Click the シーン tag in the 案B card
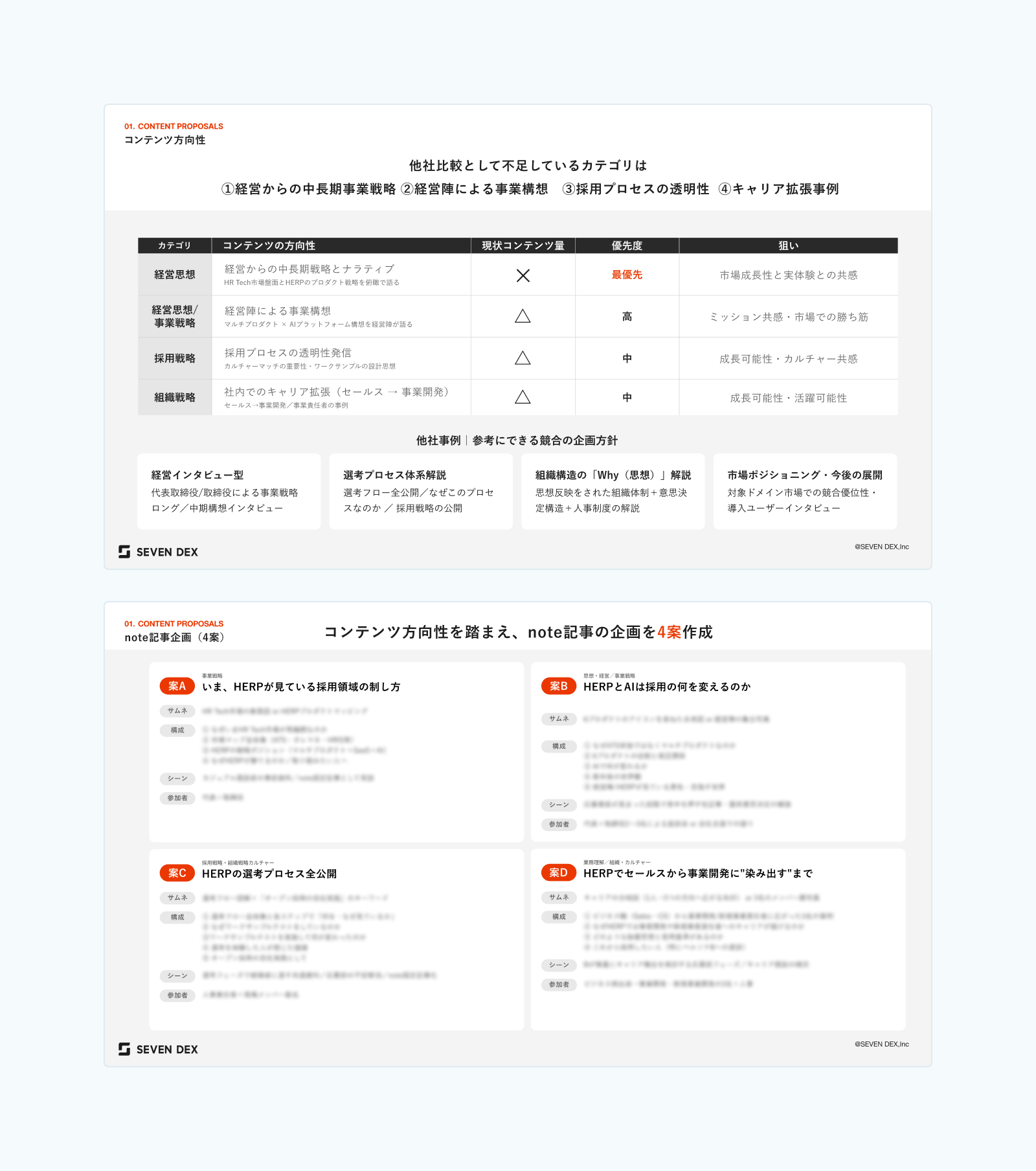Viewport: 1036px width, 1171px height. pos(559,805)
